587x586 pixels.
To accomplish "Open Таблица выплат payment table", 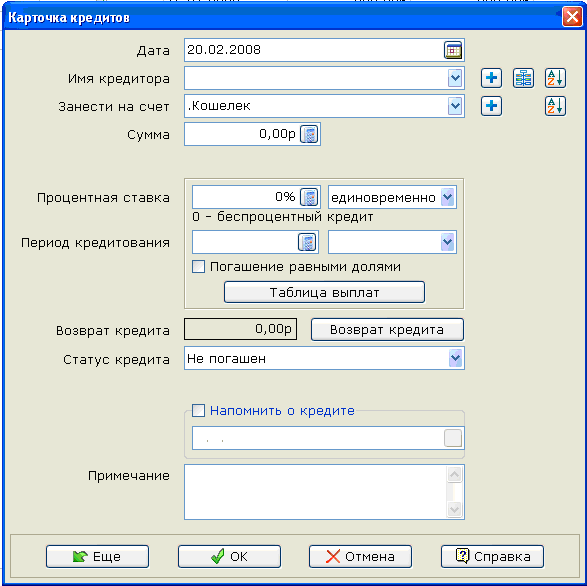I will click(324, 292).
